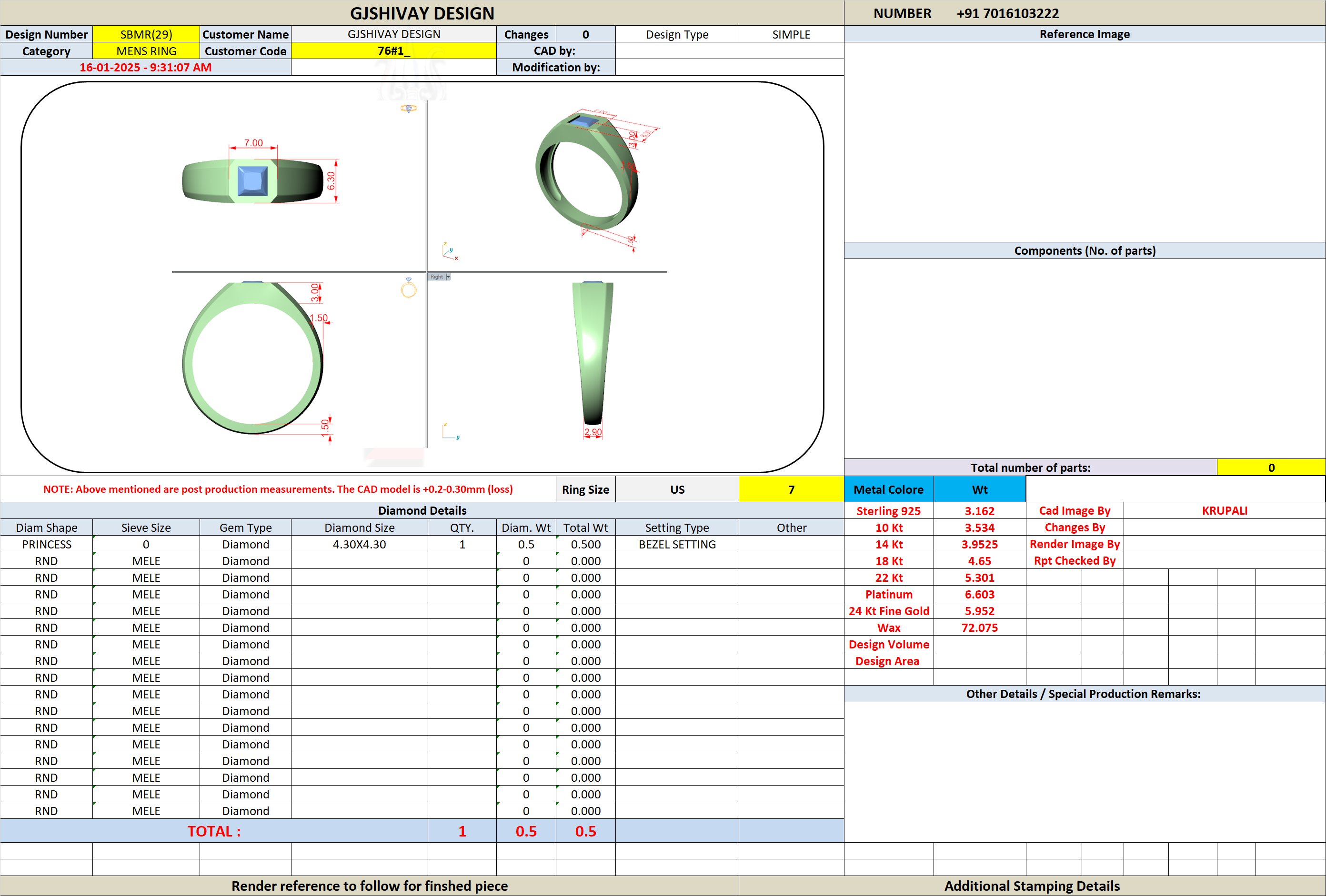The width and height of the screenshot is (1326, 896).
Task: Click the ZY axis icon in right viewport
Action: 451,432
